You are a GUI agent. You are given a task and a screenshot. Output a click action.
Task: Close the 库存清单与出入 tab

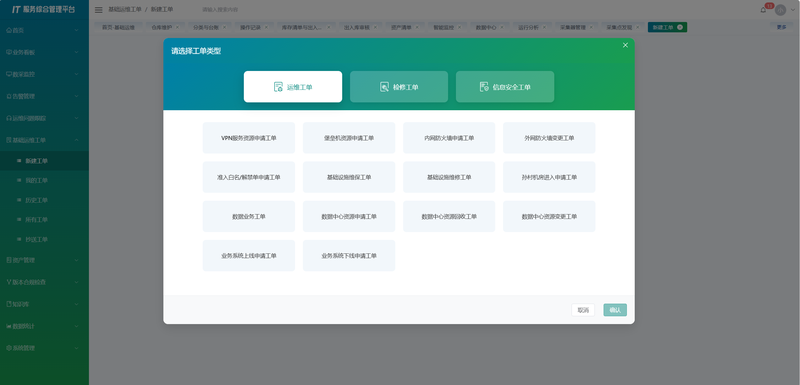[x=329, y=28]
